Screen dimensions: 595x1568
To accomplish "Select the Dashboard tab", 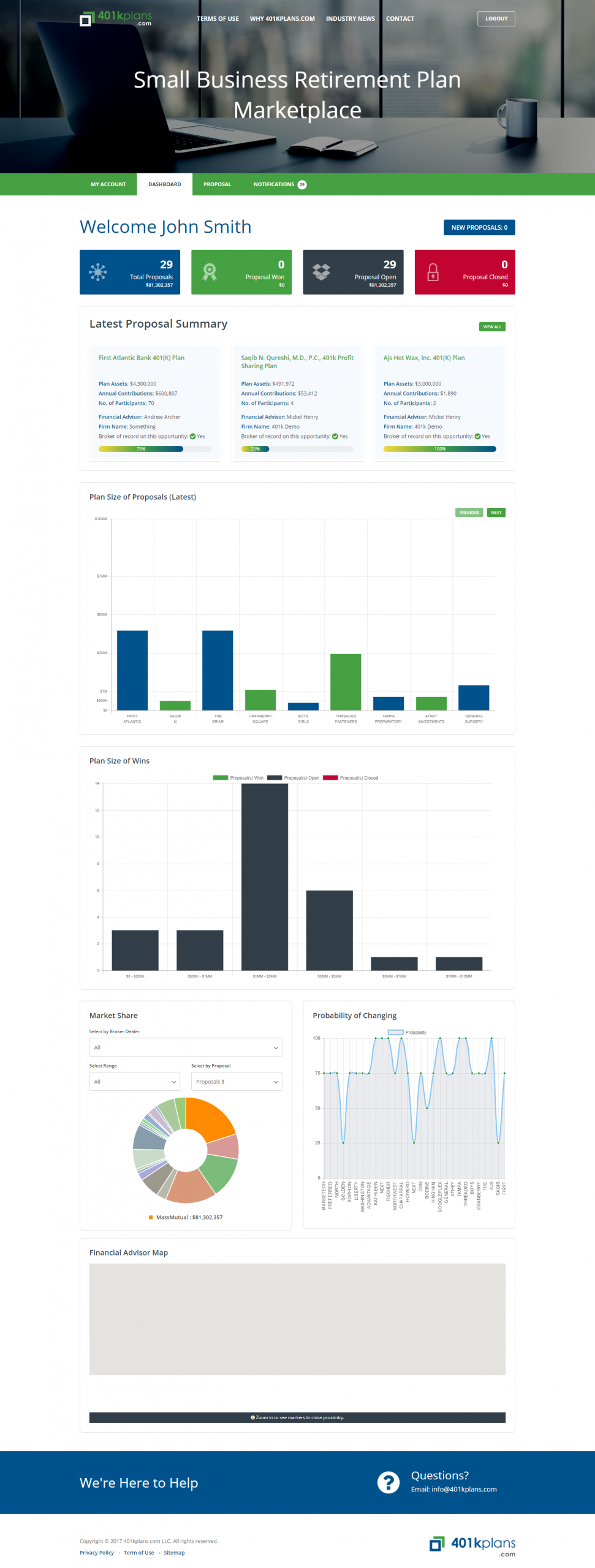I will point(165,184).
